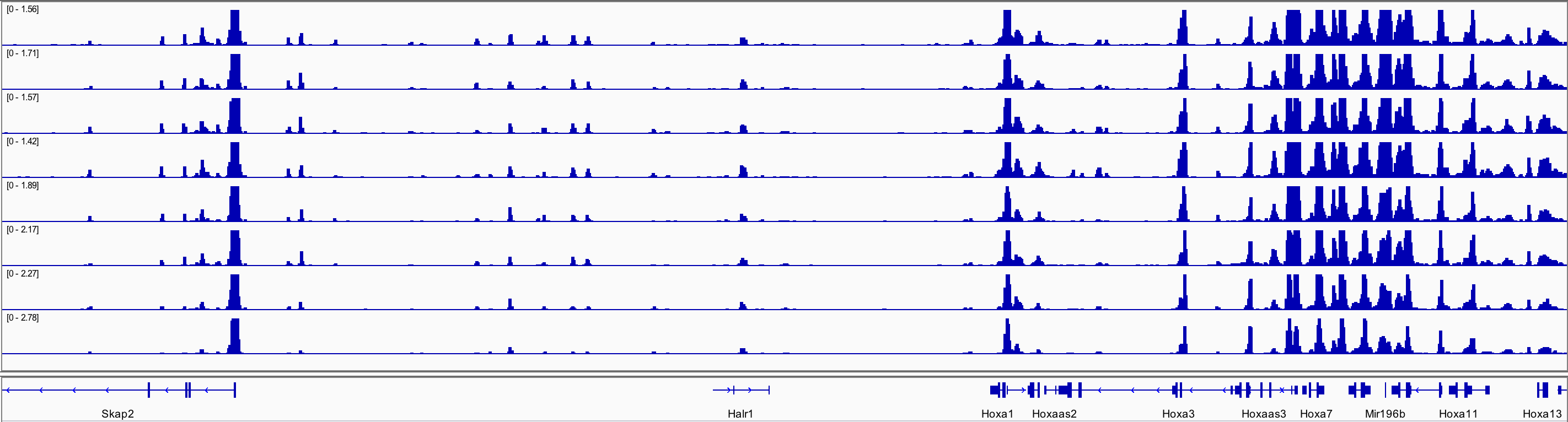Select the track scaled [0 - 2.78]

784,333
